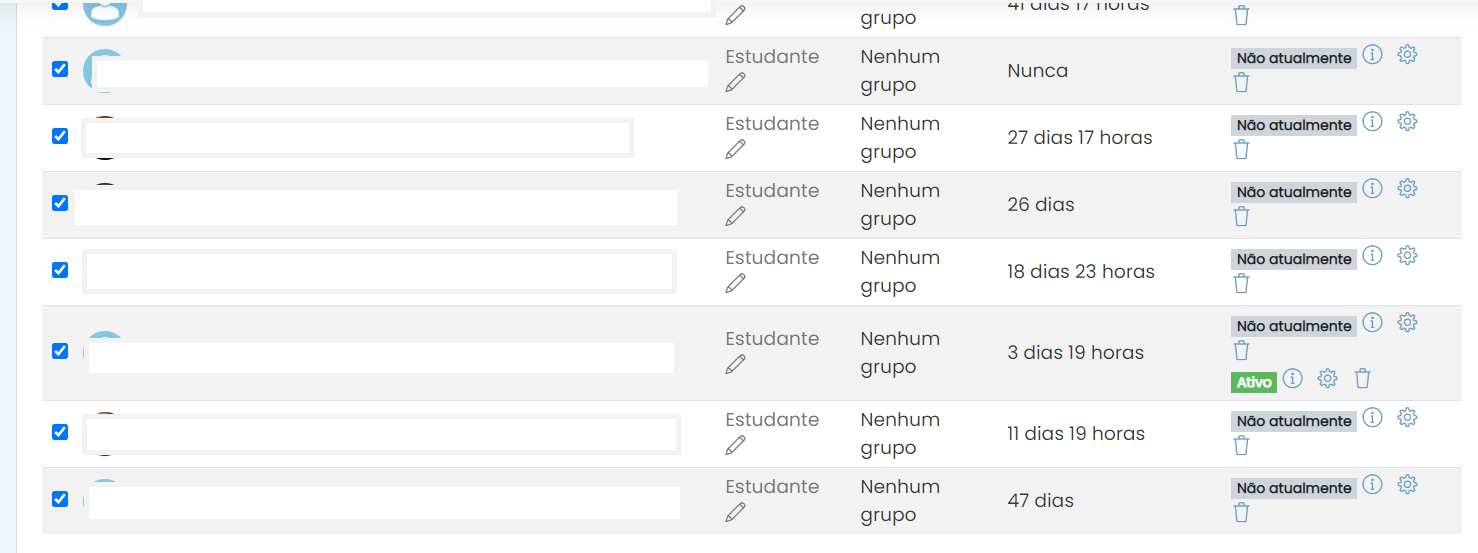Uncheck the checkbox in the 26 dias row

[x=60, y=203]
